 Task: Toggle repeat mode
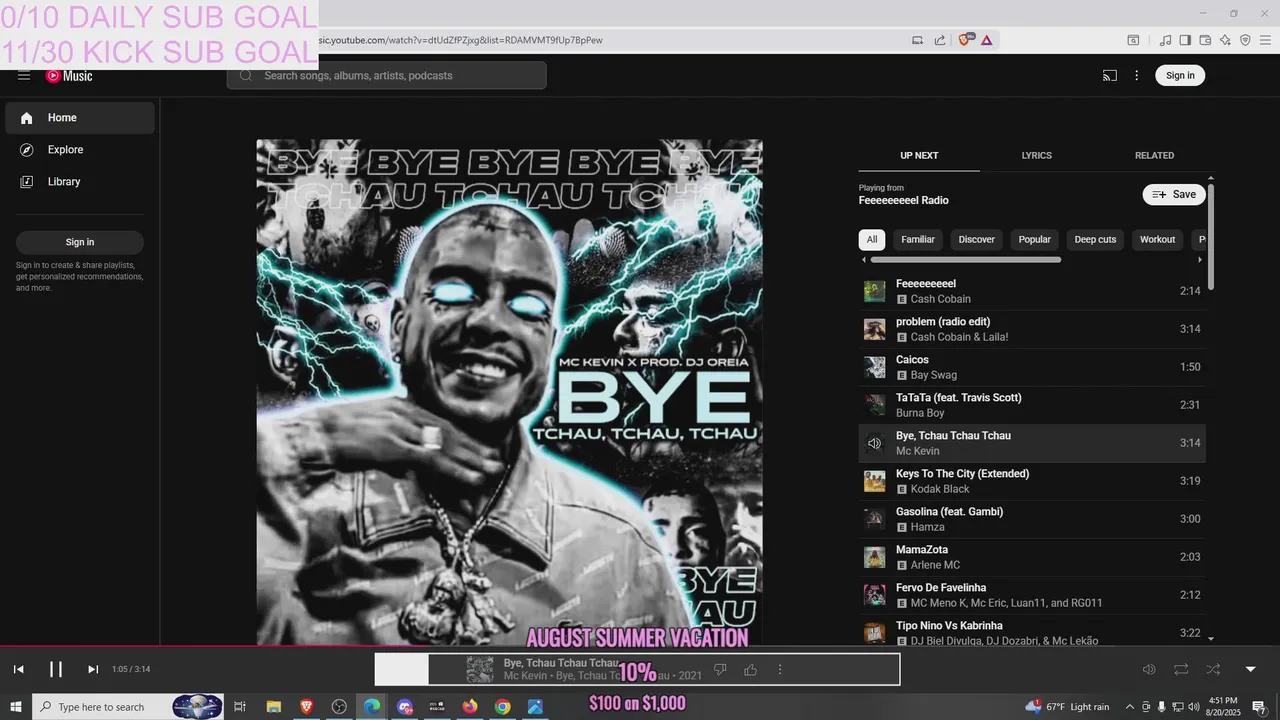tap(1181, 670)
